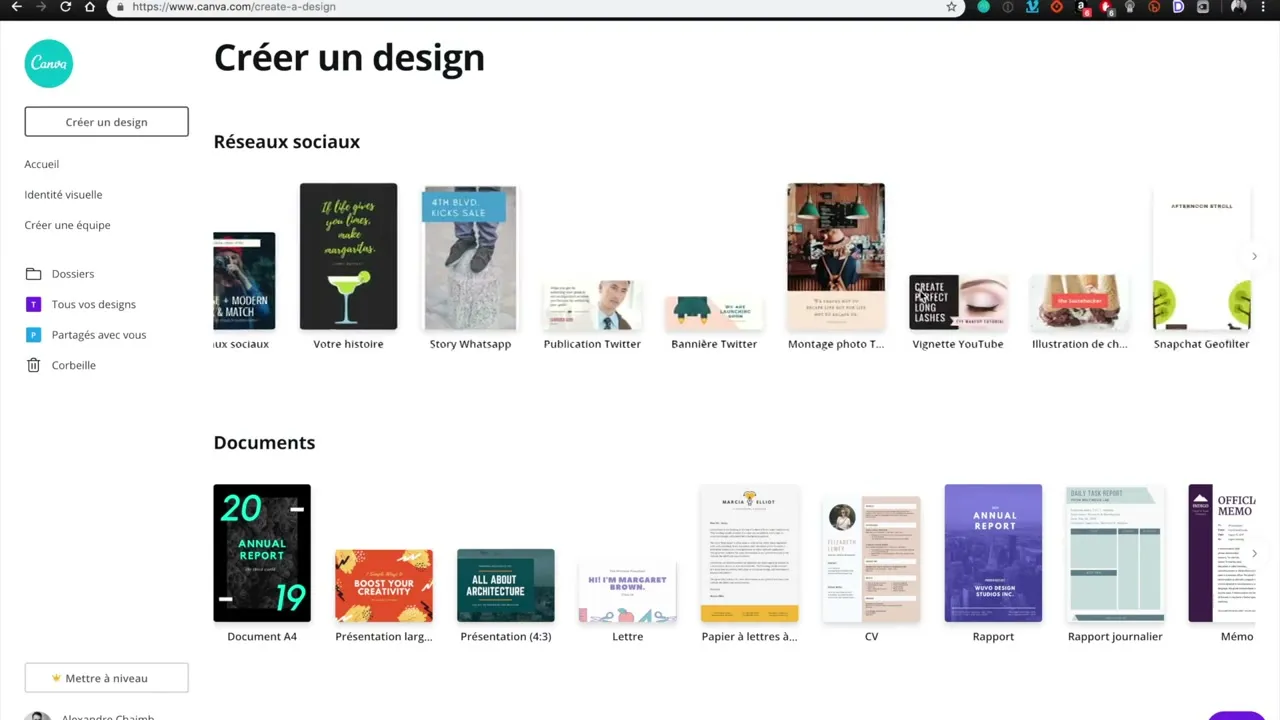Open the Vimeo extension icon
Screen dimensions: 1280x720
pos(1032,7)
